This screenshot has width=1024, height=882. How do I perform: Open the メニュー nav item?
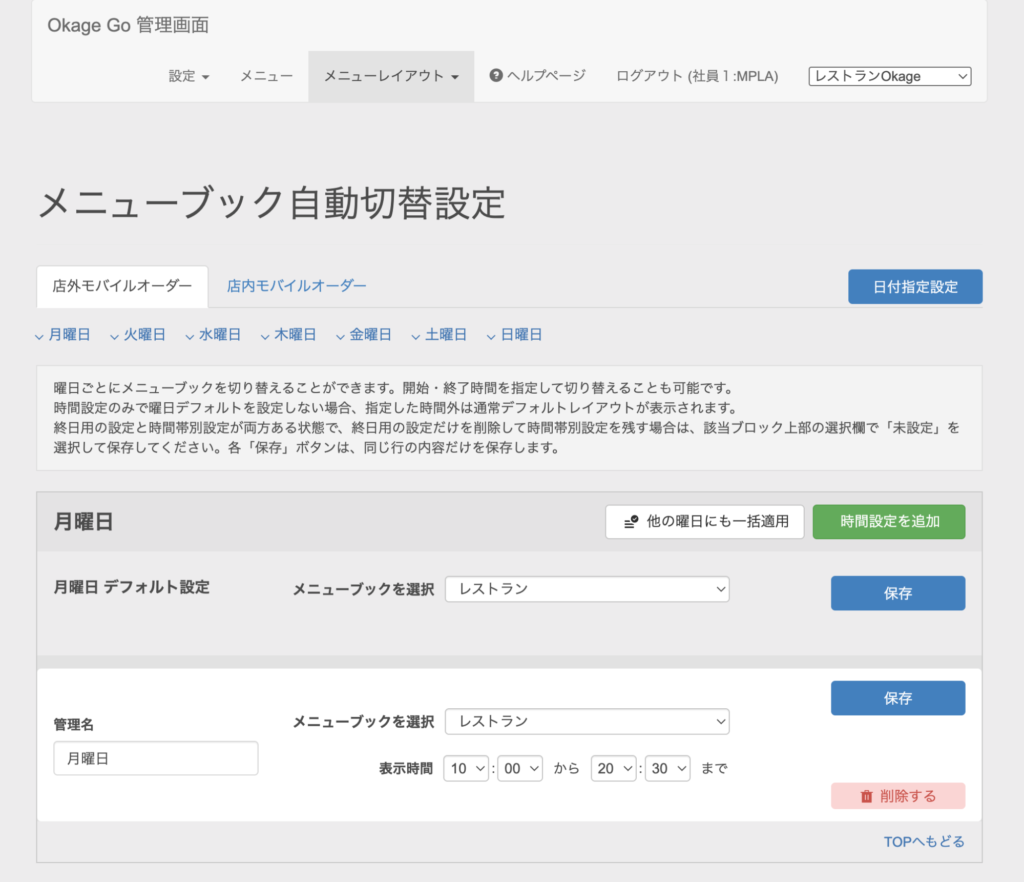266,76
